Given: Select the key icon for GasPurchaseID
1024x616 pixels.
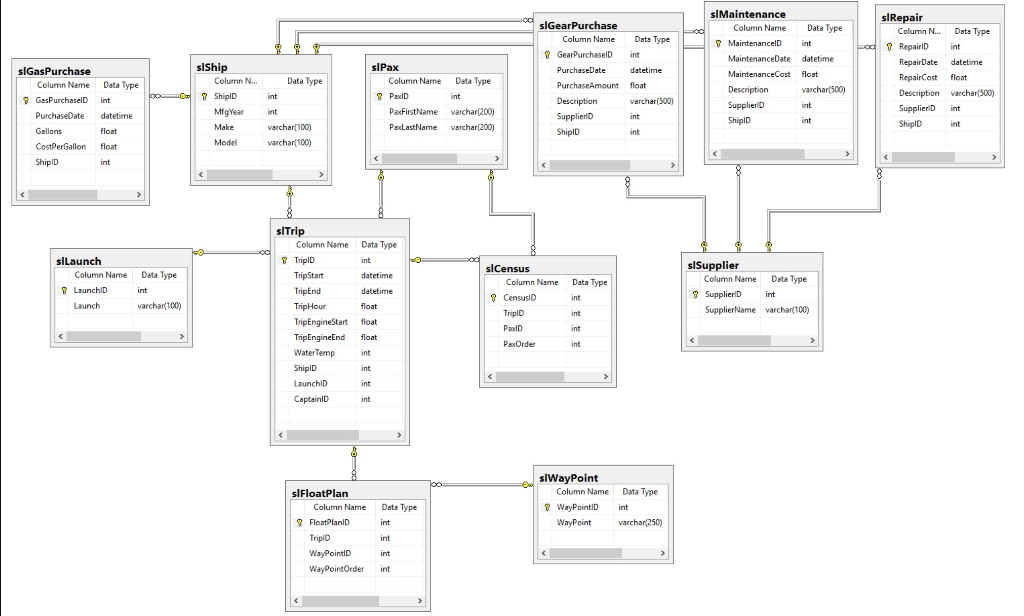Looking at the screenshot, I should tap(26, 100).
